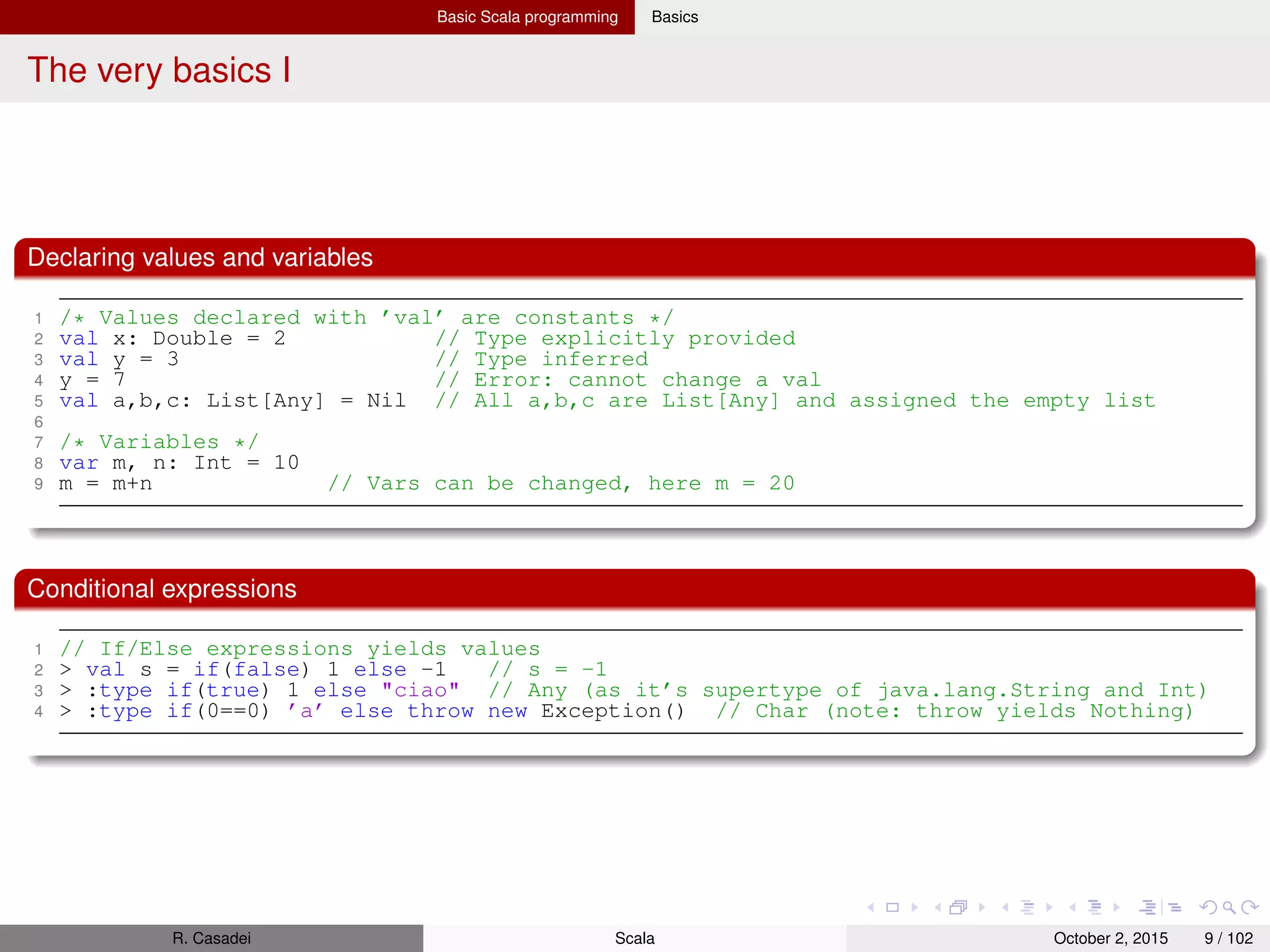Open the Basics subsection in header

[675, 17]
